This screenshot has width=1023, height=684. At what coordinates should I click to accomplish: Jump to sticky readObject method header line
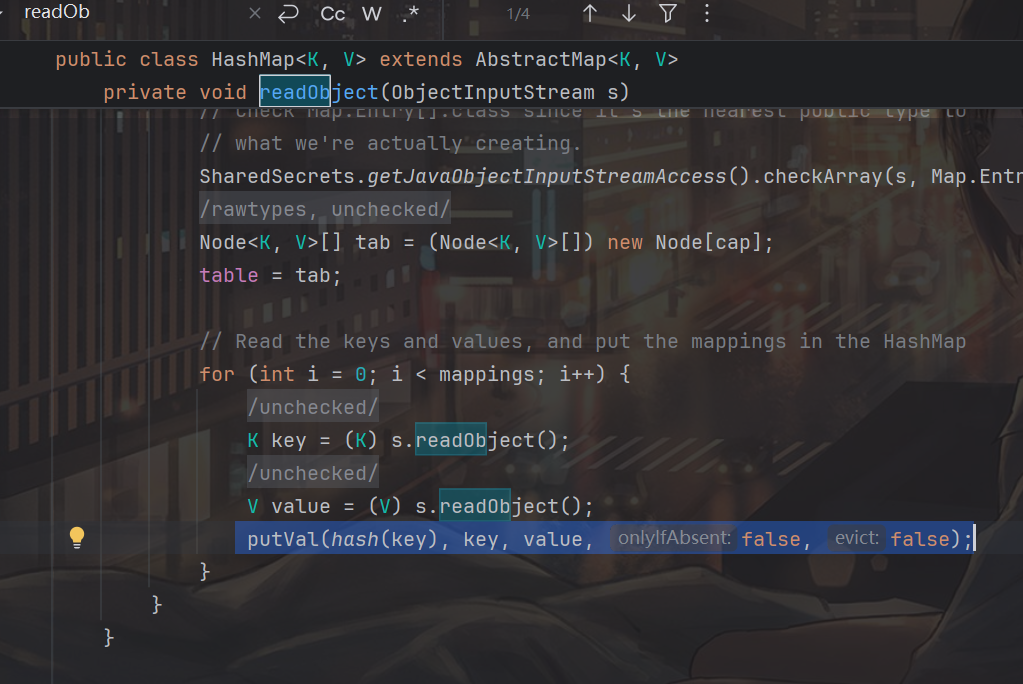366,92
